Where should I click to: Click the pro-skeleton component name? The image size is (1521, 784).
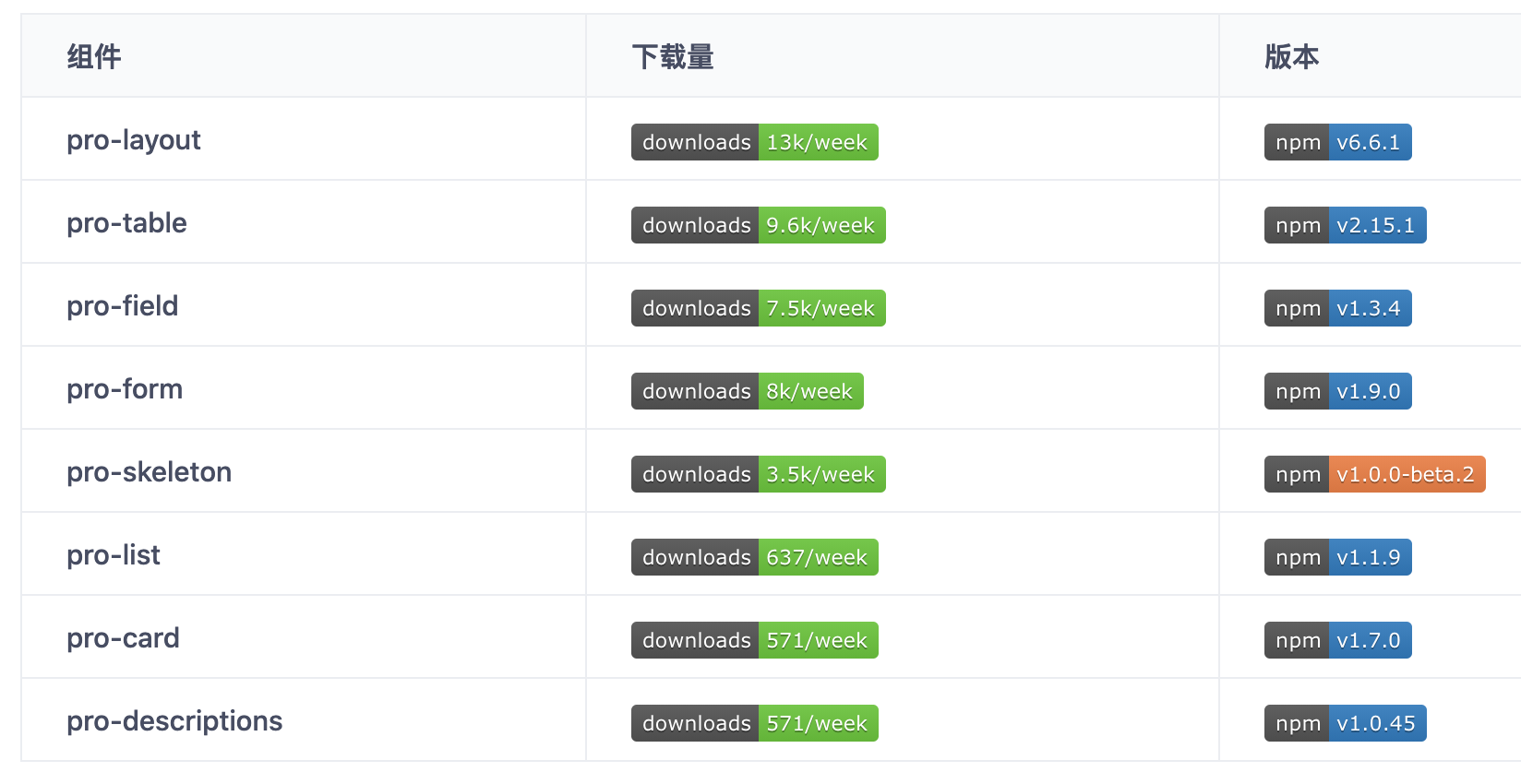pyautogui.click(x=149, y=472)
